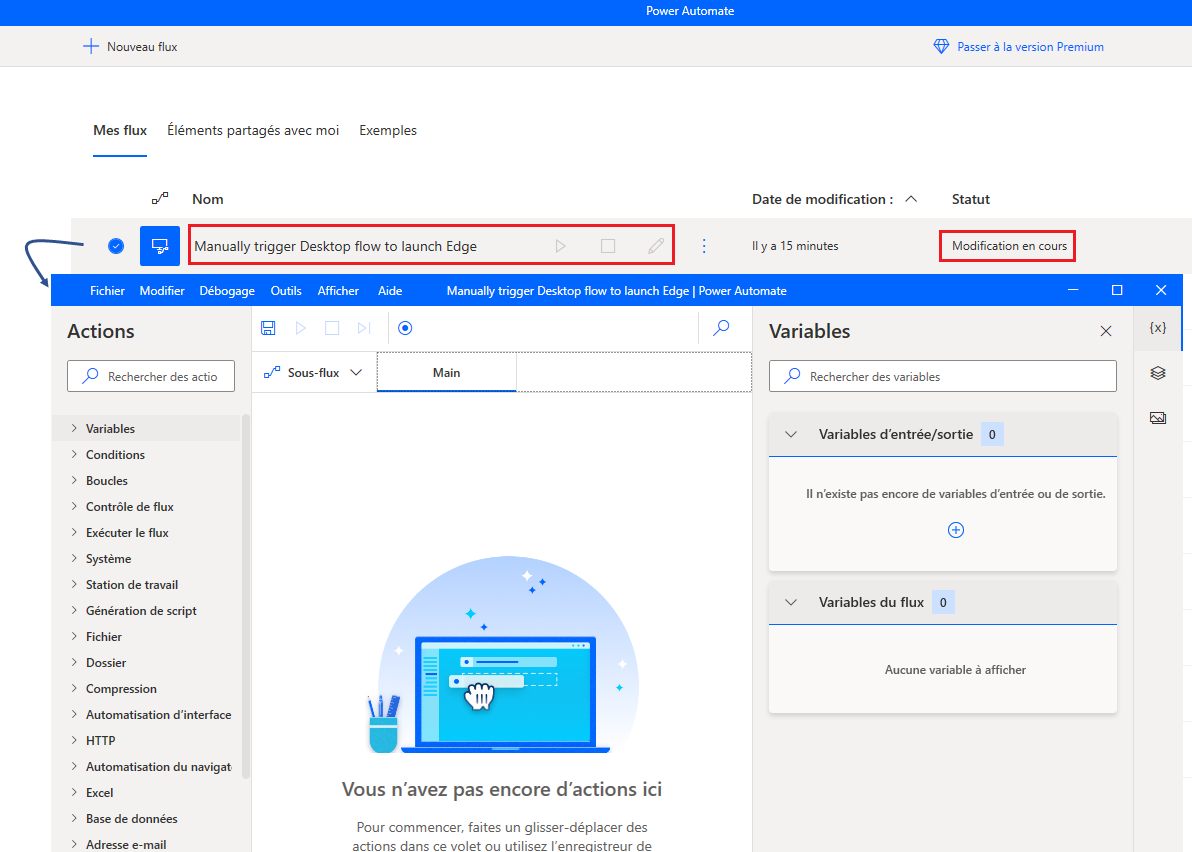The image size is (1192, 852).
Task: Click the sort arrow beside Date de modification
Action: [911, 199]
